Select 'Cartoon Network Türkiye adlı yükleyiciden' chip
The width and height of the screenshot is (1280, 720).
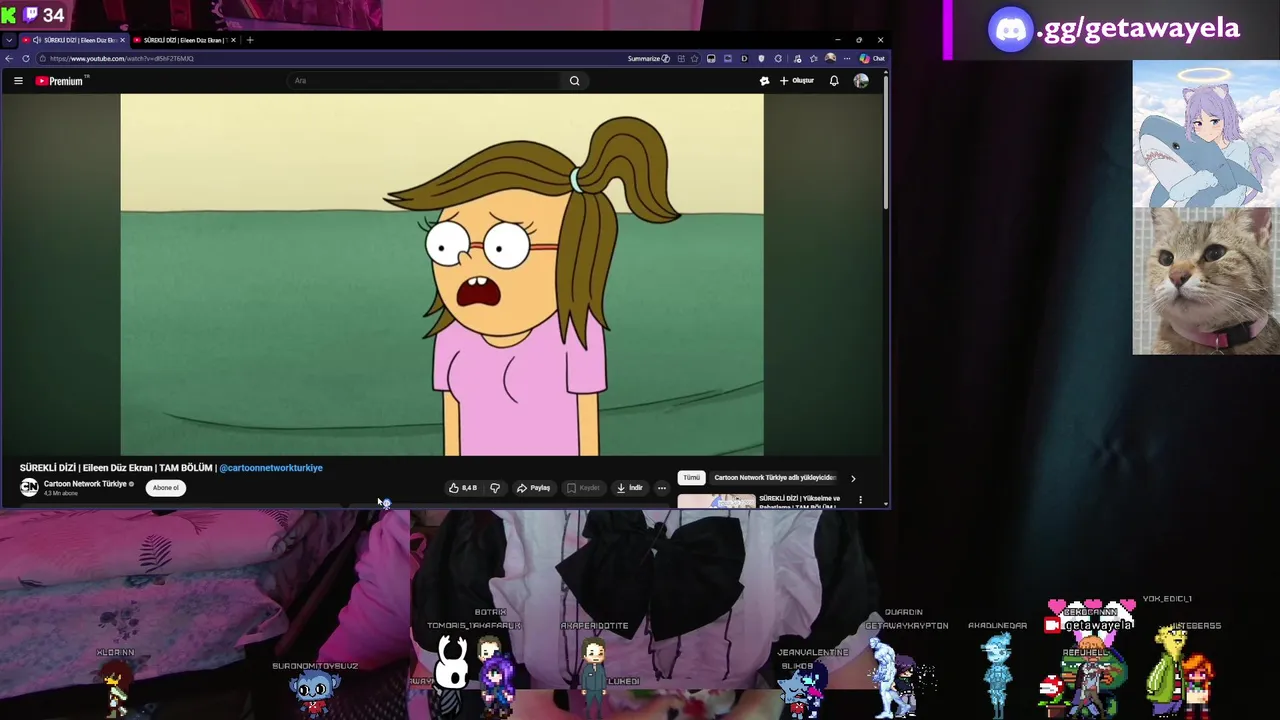pos(774,478)
